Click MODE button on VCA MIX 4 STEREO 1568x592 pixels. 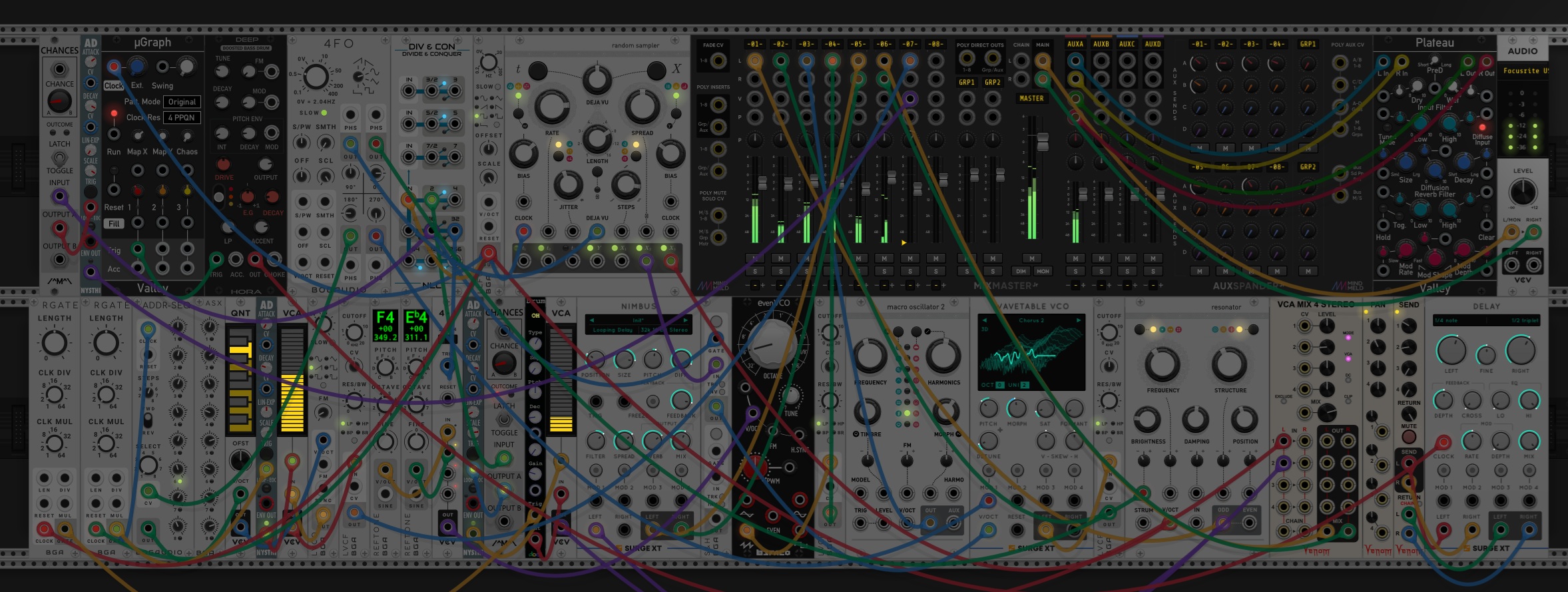click(1348, 338)
